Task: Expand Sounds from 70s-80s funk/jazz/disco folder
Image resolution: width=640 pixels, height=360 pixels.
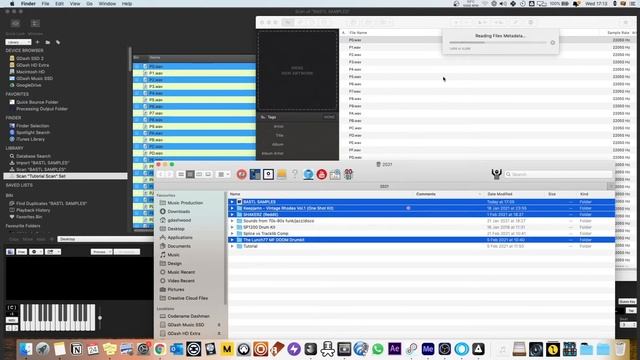Action: pyautogui.click(x=232, y=221)
